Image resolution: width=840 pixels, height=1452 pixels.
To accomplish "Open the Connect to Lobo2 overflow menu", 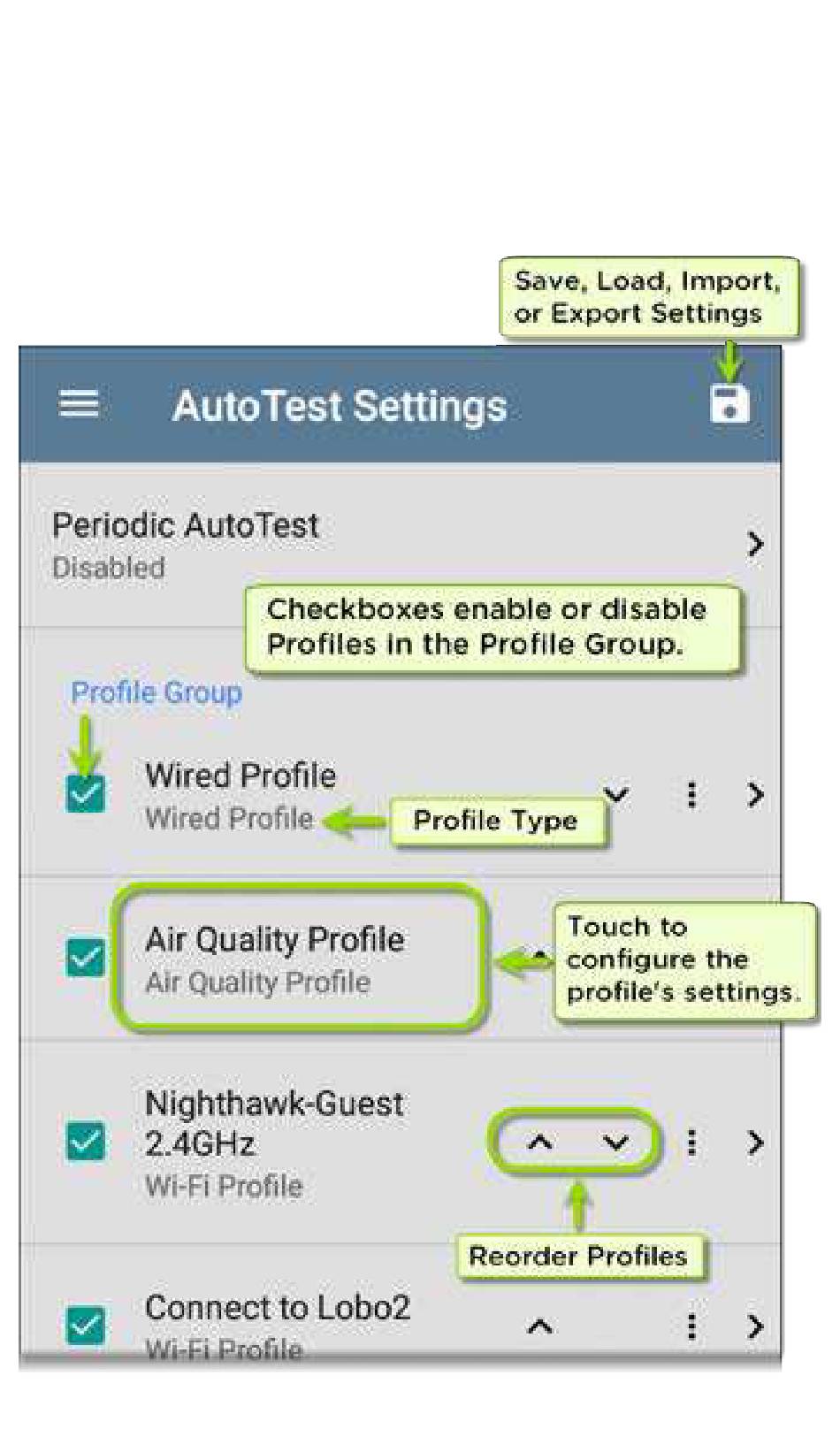I will coord(691,1326).
